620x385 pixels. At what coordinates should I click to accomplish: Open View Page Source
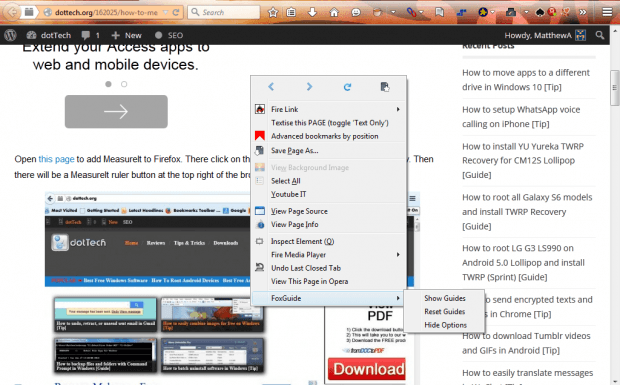click(x=329, y=211)
